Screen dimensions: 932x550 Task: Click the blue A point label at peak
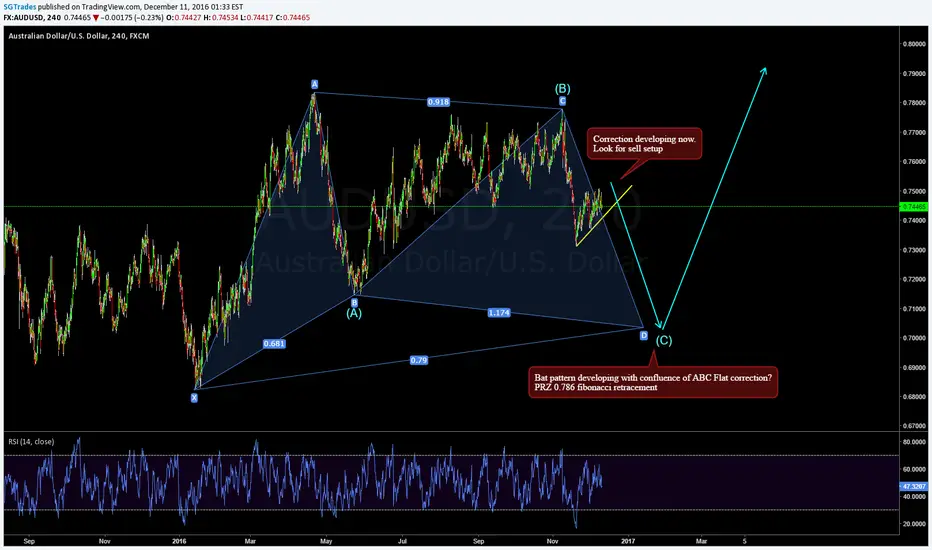tap(314, 84)
